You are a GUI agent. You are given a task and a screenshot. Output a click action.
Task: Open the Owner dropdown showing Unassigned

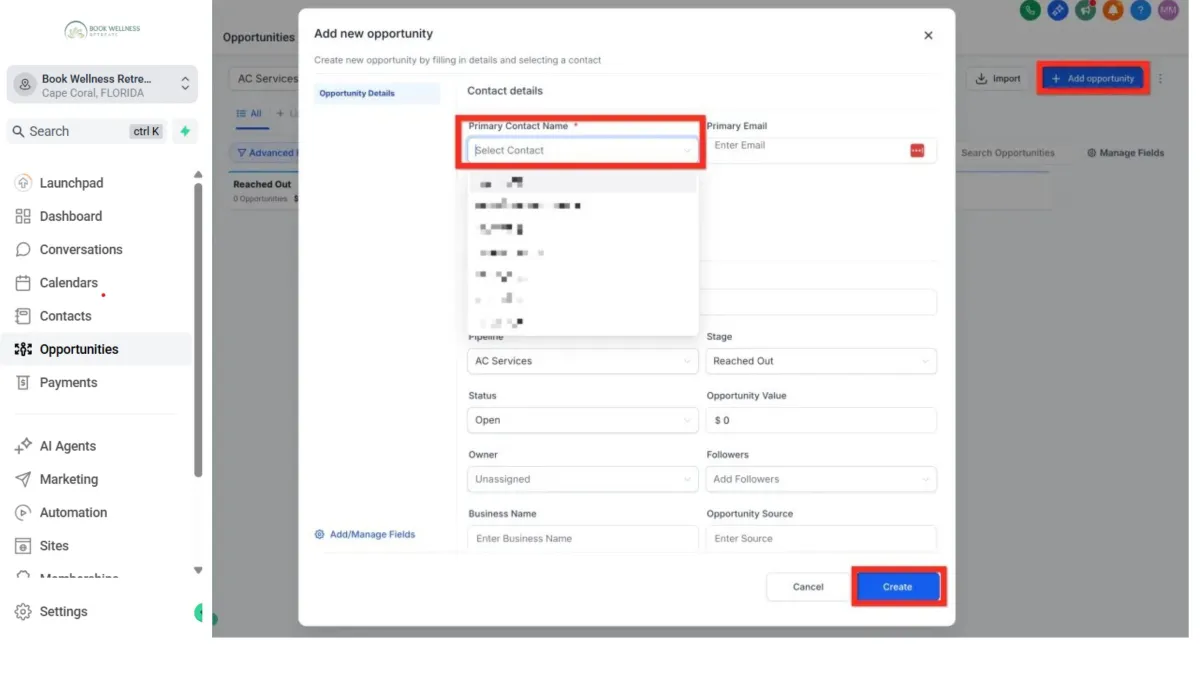pyautogui.click(x=582, y=479)
